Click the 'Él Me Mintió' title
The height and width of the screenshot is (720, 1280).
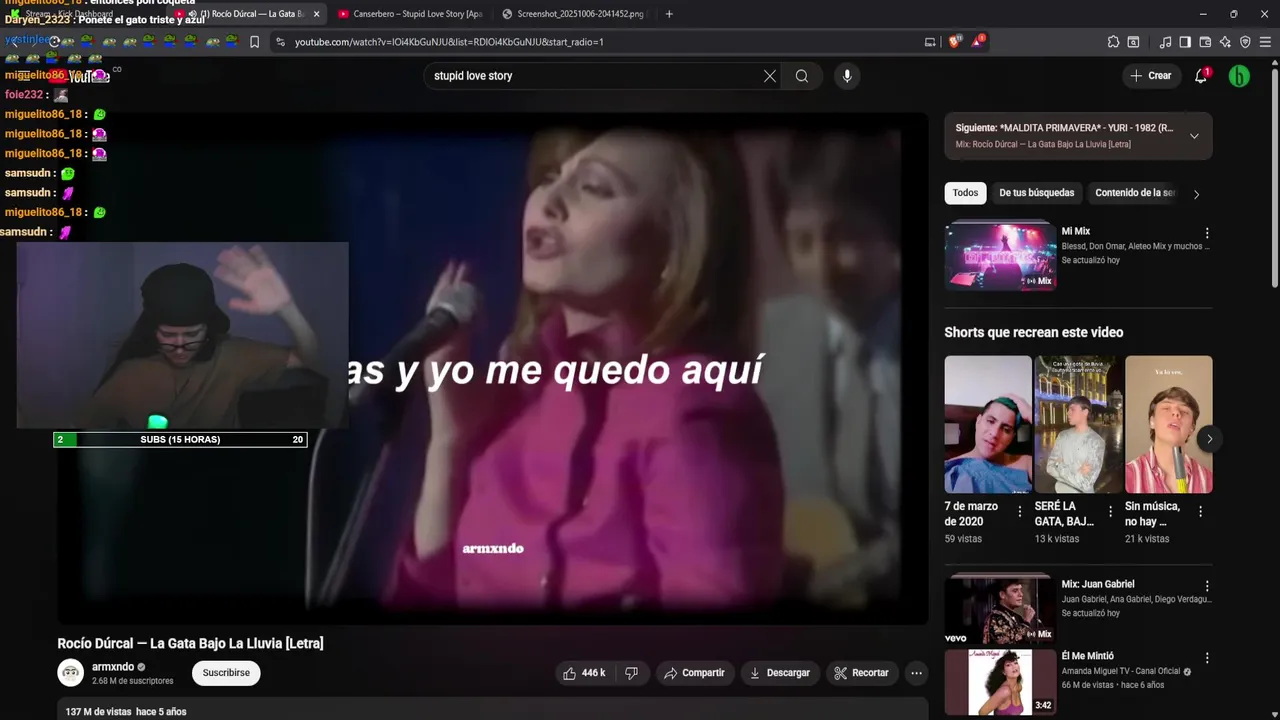pyautogui.click(x=1087, y=656)
